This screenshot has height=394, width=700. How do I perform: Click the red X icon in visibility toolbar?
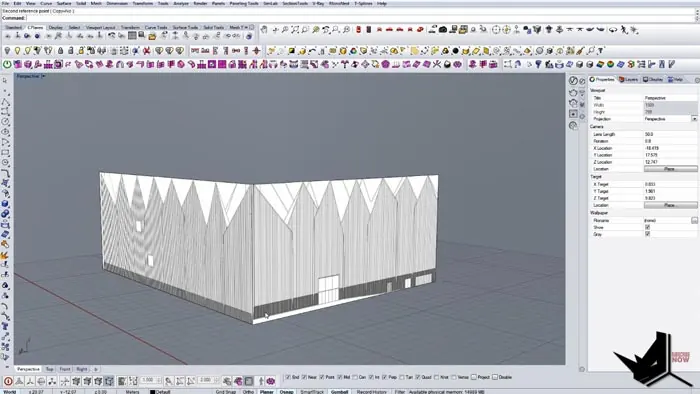click(x=146, y=51)
